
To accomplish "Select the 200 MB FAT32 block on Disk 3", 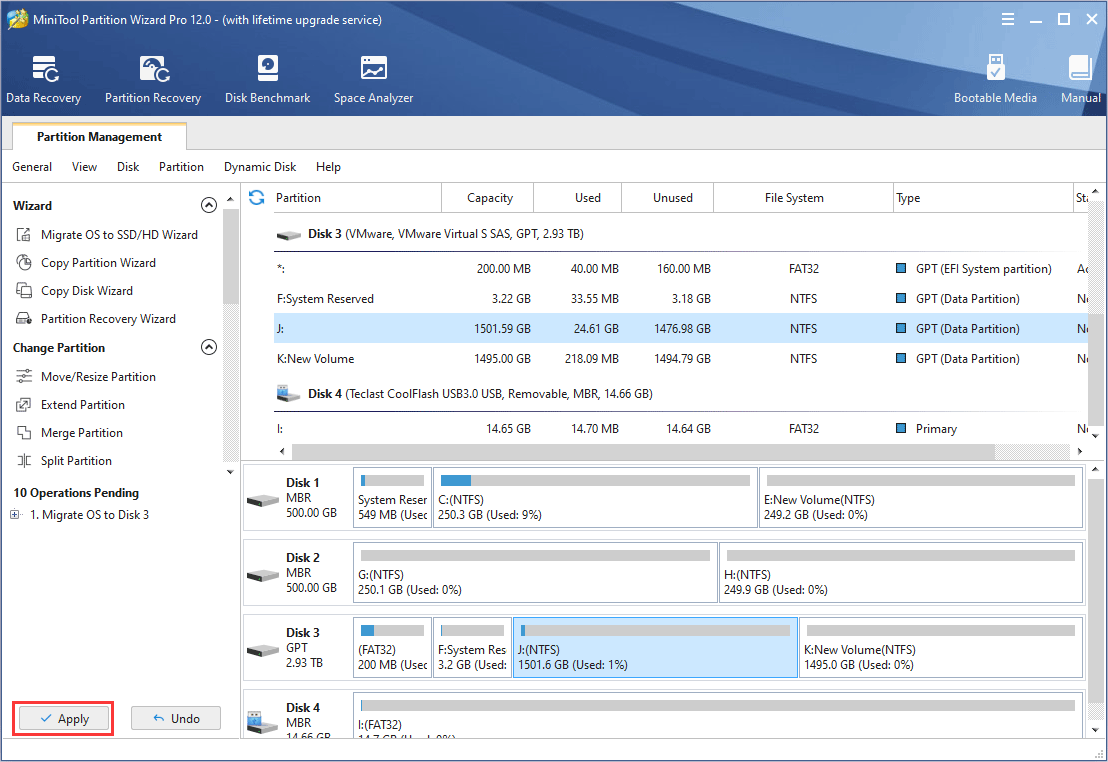I will click(392, 647).
